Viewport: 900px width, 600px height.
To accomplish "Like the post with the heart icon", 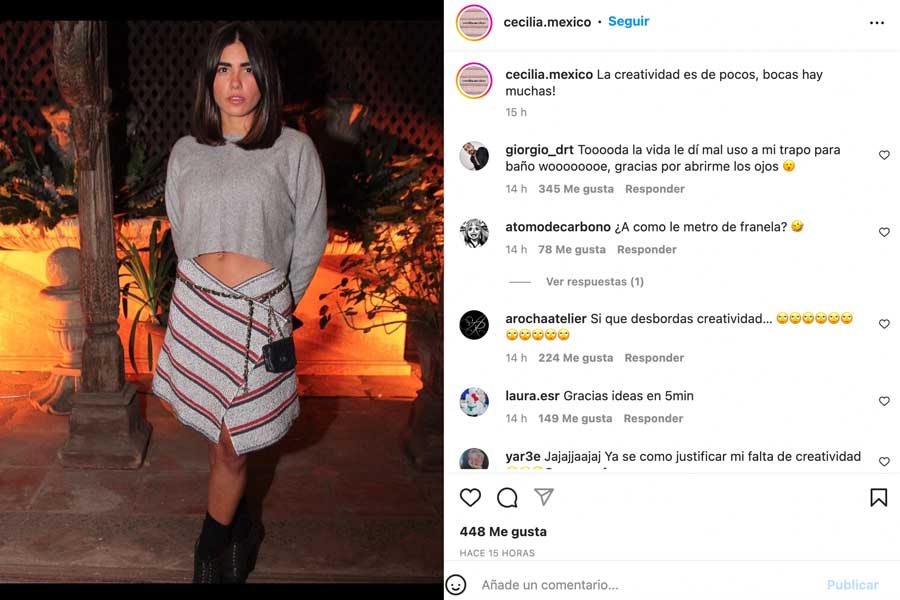I will (470, 497).
